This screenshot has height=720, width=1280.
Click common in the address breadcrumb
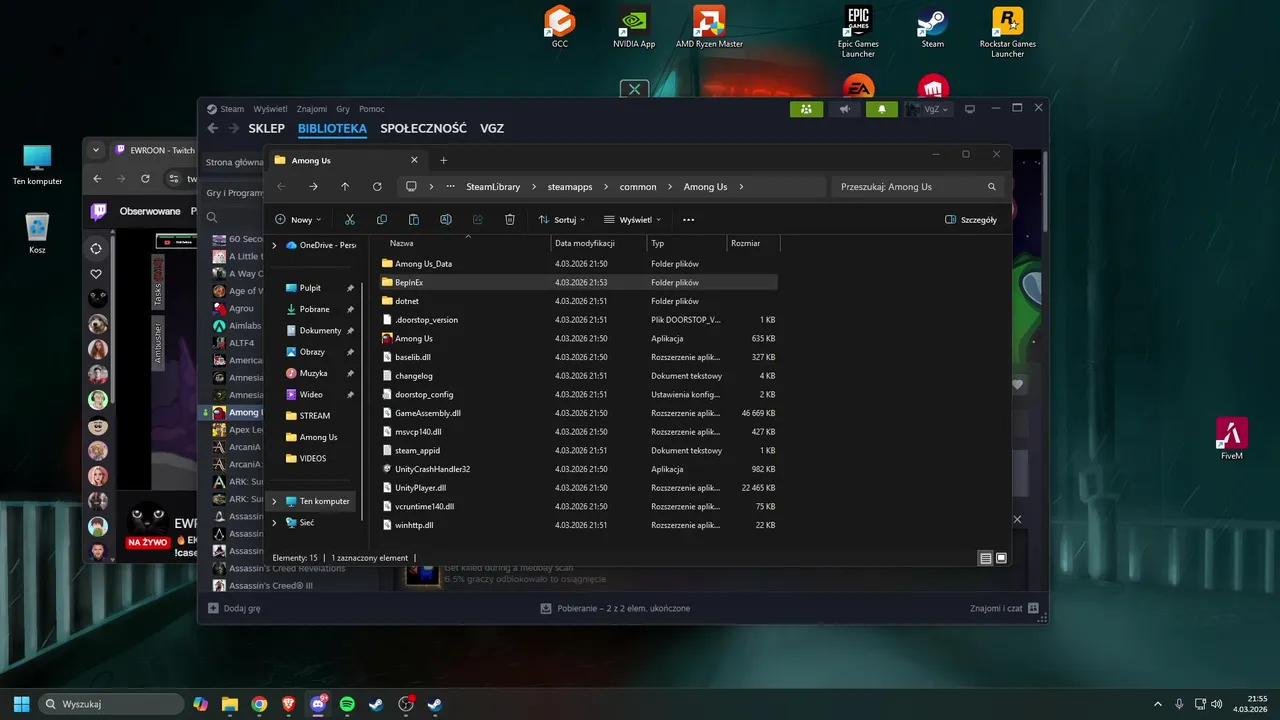(x=638, y=187)
